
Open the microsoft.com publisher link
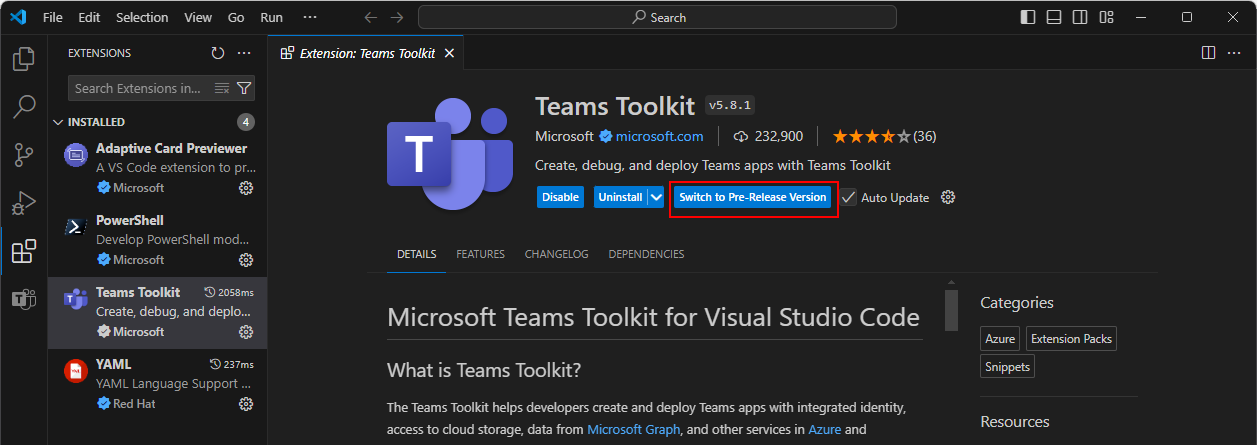659,136
